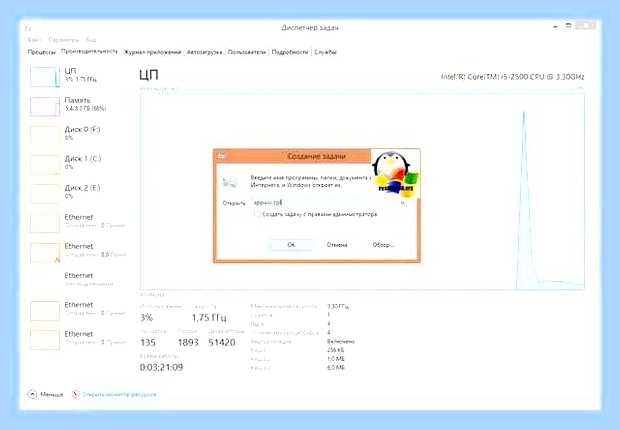Click the Создание задачи dialog title icon
The image size is (620, 430).
pos(221,156)
